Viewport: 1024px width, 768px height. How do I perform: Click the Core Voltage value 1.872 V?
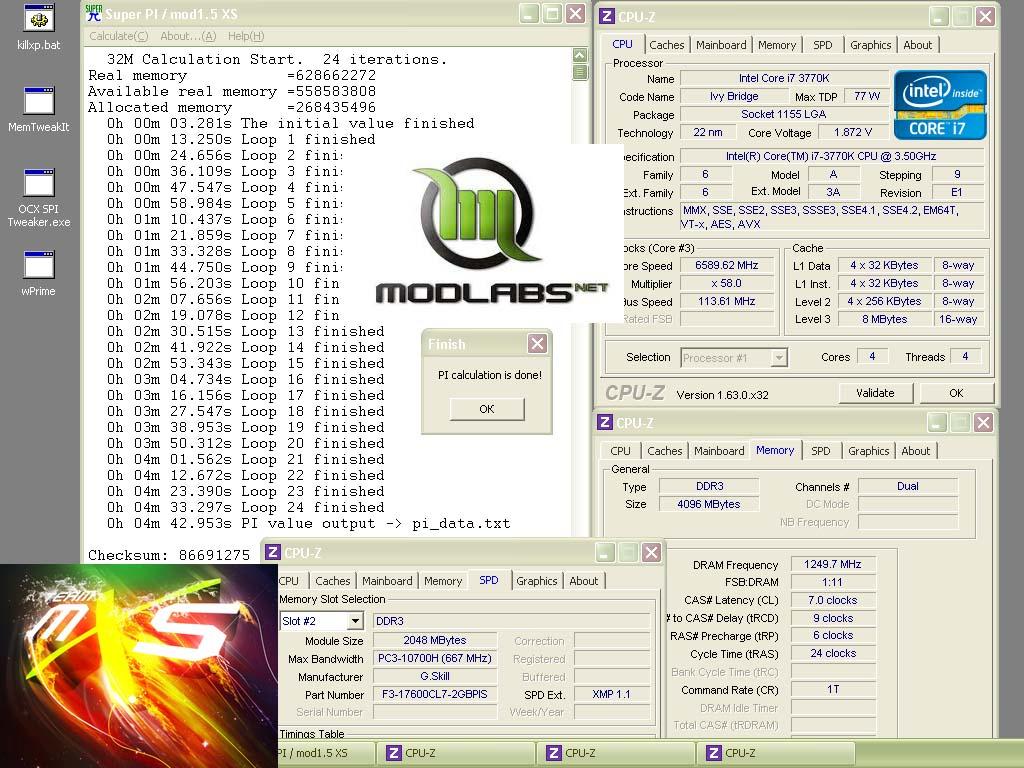coord(852,132)
